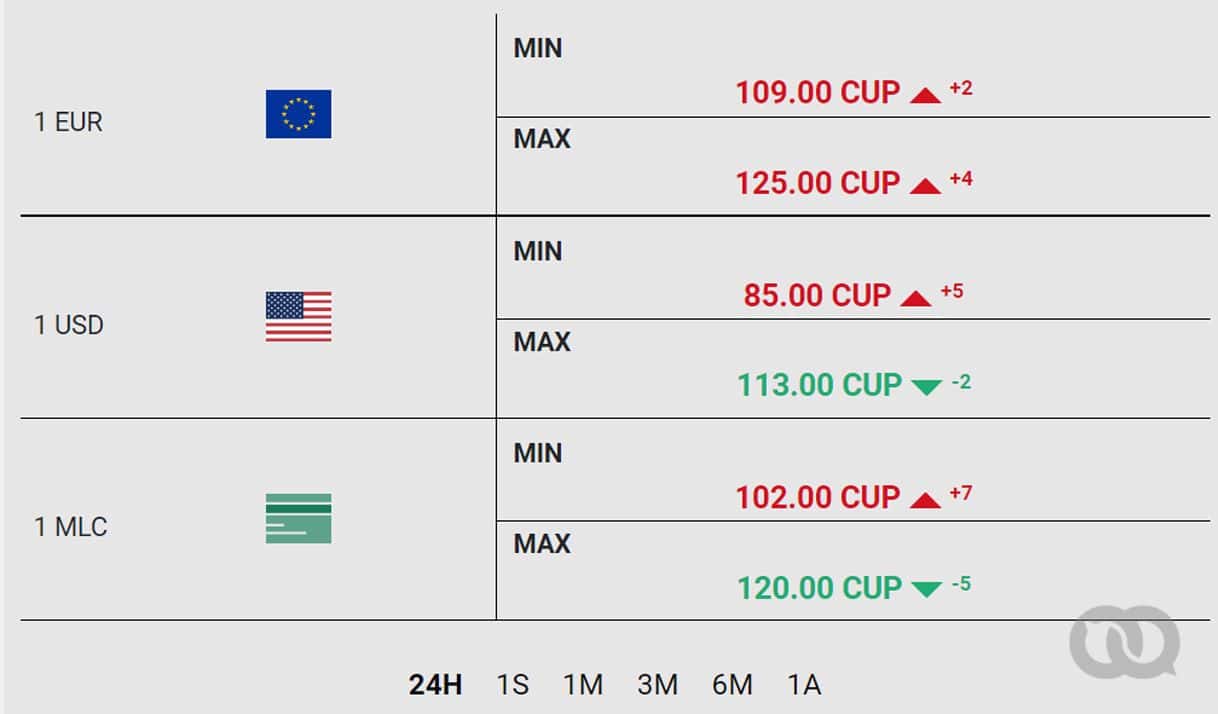Click the green down arrow beside 113.00 CUP
1218x714 pixels.
click(x=927, y=387)
